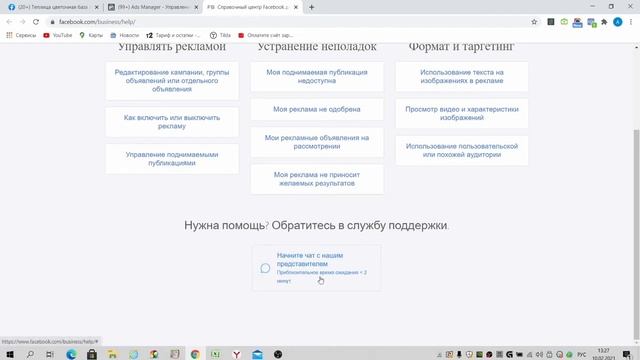Open Моя поднимаемая публикация недоступна

click(317, 77)
